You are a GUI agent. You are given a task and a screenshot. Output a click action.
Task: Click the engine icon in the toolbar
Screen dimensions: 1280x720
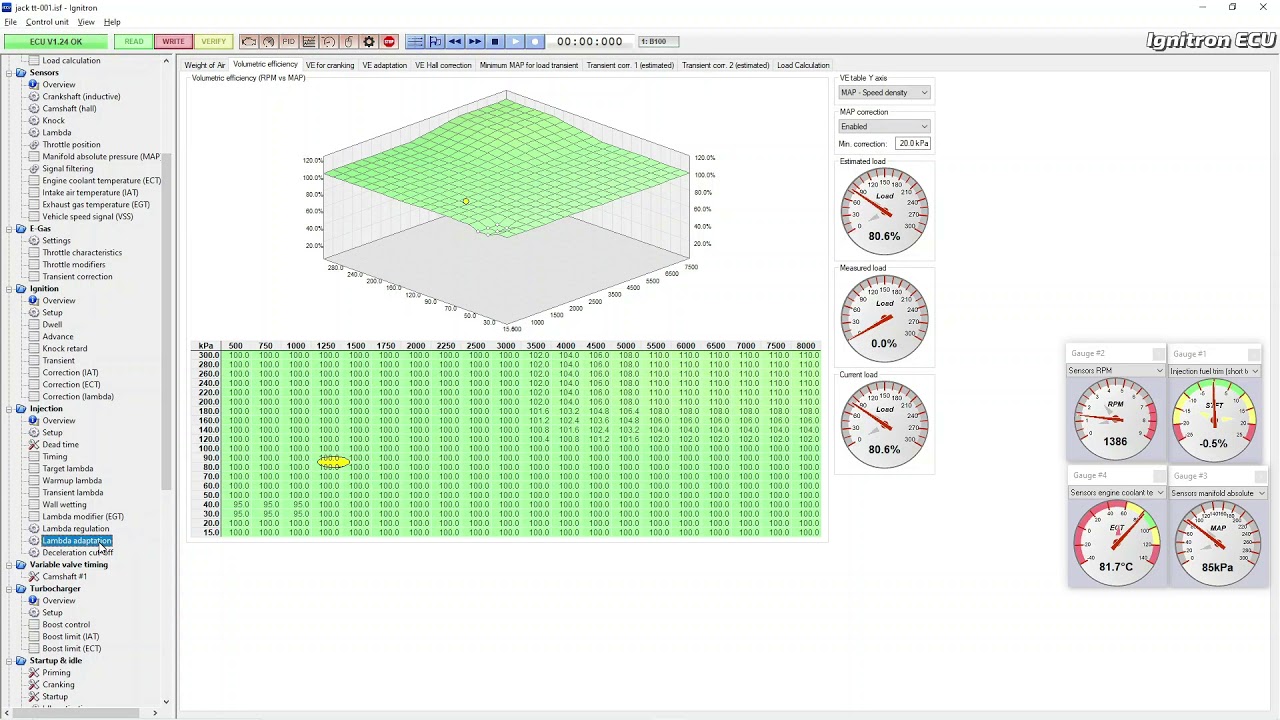249,41
